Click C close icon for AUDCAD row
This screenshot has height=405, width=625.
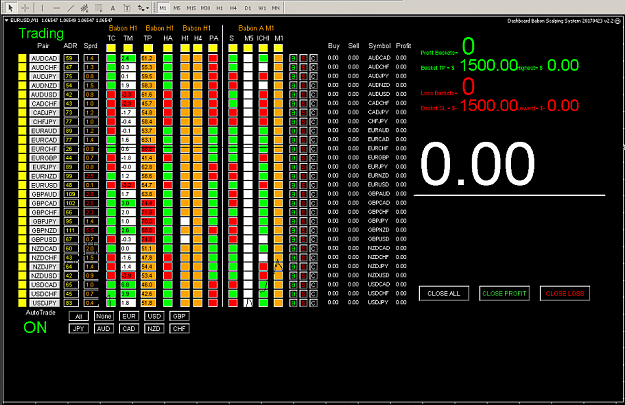coord(314,58)
